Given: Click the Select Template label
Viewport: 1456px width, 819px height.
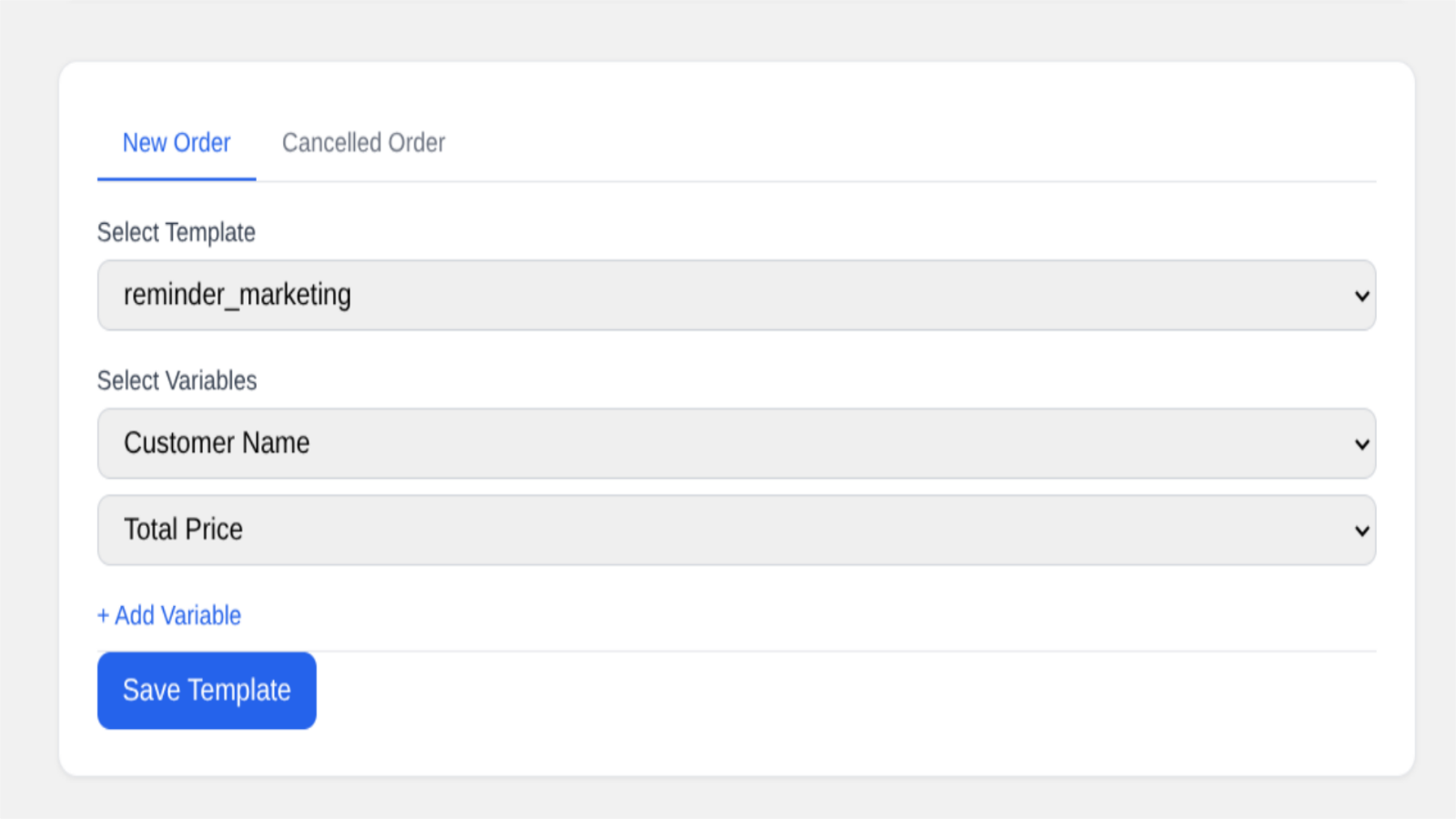Looking at the screenshot, I should [x=176, y=232].
